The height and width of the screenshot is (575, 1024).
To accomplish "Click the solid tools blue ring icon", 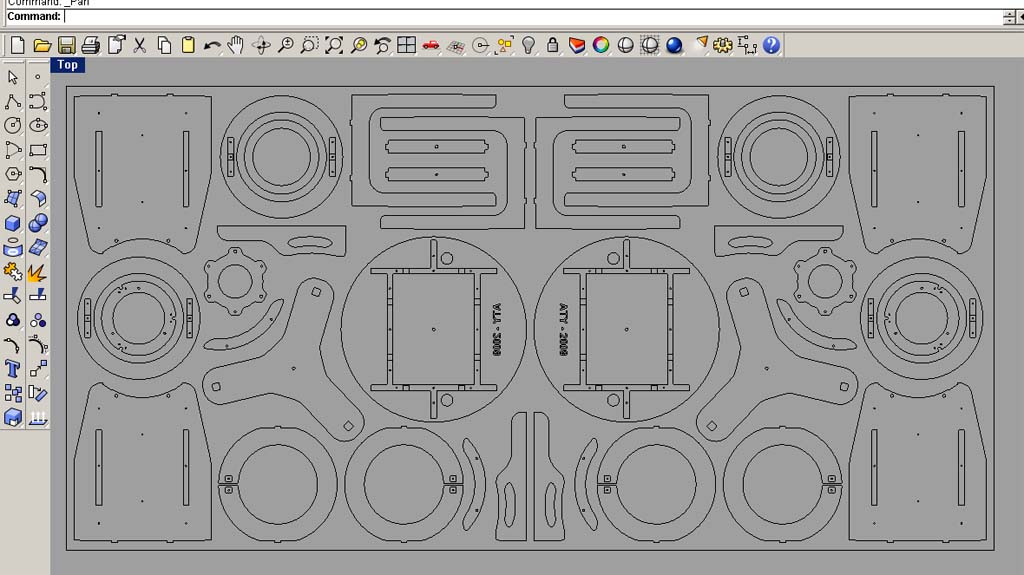I will pyautogui.click(x=12, y=248).
